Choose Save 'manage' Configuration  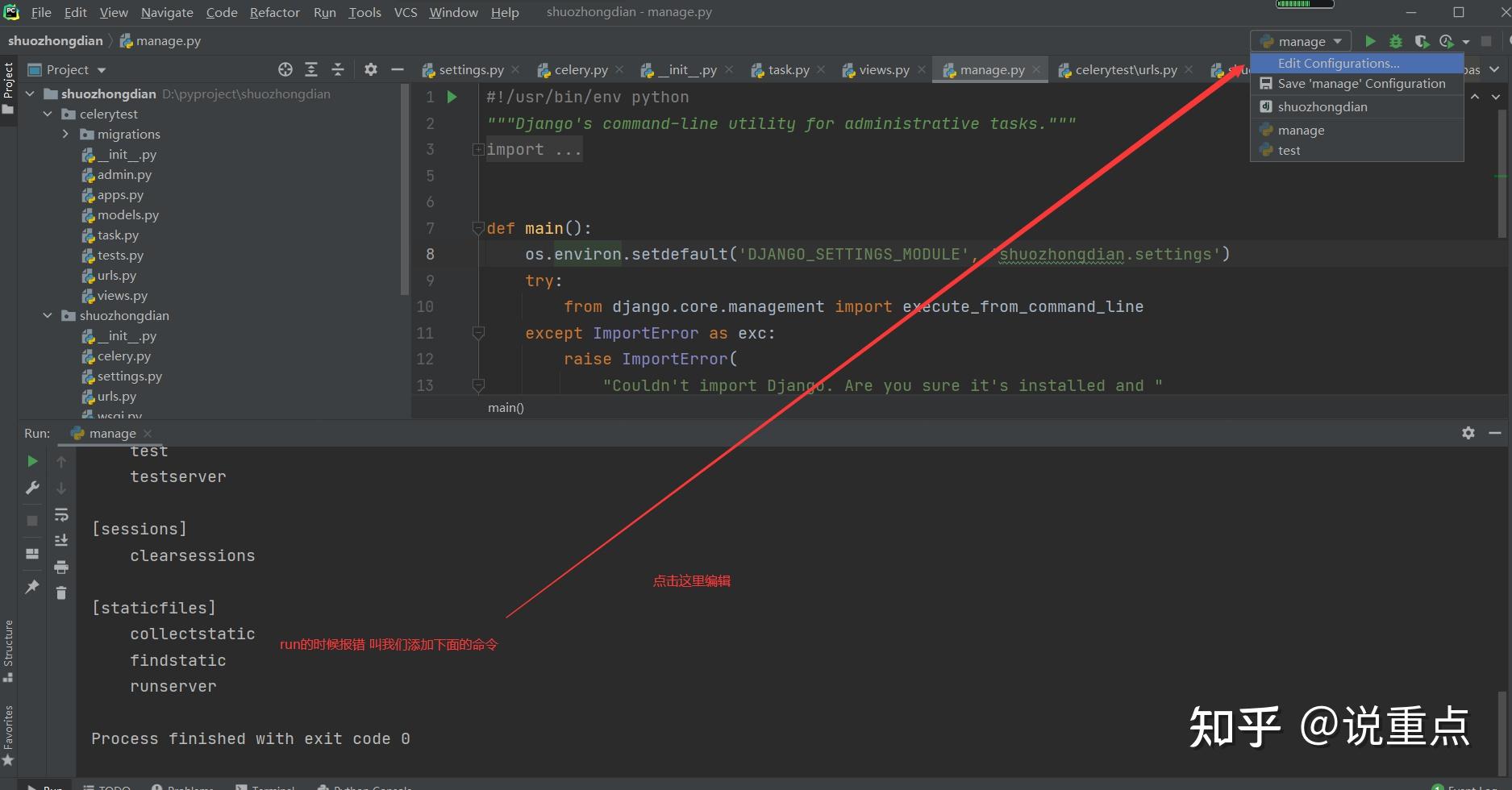point(1357,83)
